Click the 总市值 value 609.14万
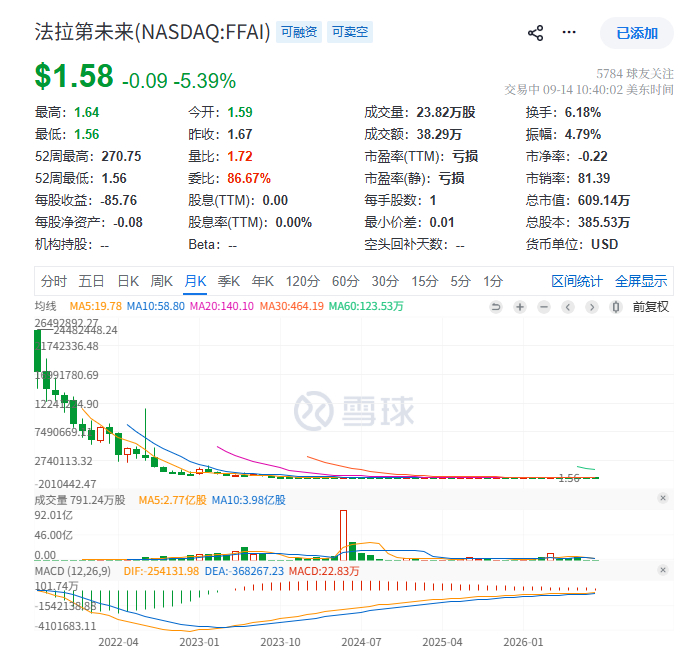Image resolution: width=697 pixels, height=656 pixels. pyautogui.click(x=604, y=200)
